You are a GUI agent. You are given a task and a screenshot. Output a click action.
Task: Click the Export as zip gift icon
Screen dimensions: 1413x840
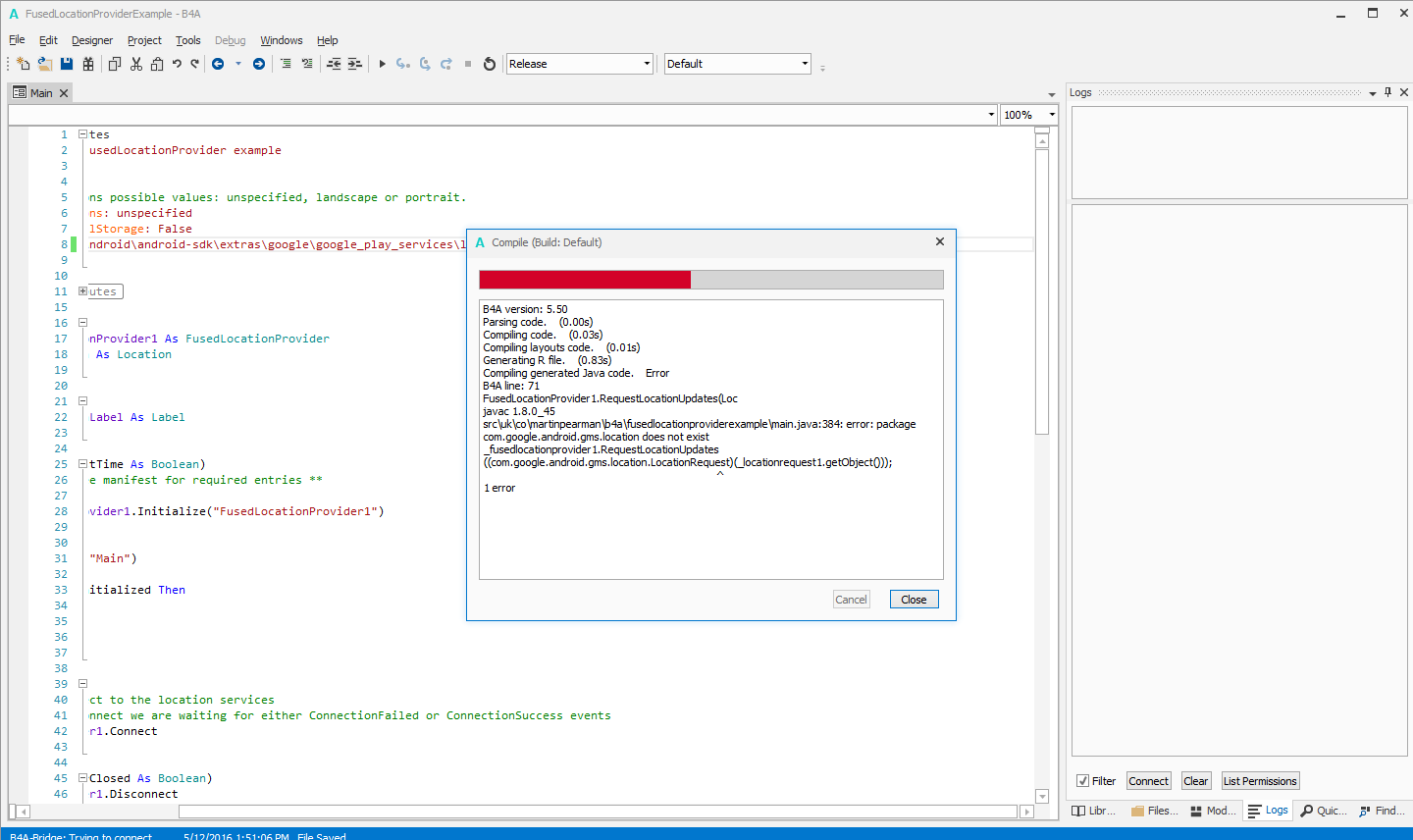click(88, 64)
